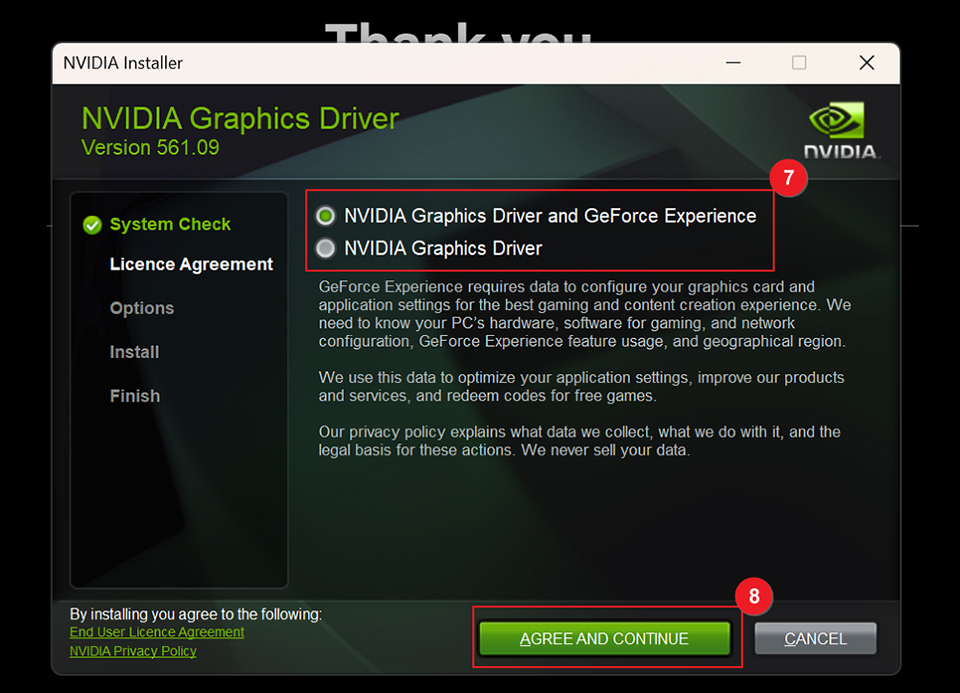Select the Finish step in the sidebar
This screenshot has width=960, height=693.
coord(135,396)
